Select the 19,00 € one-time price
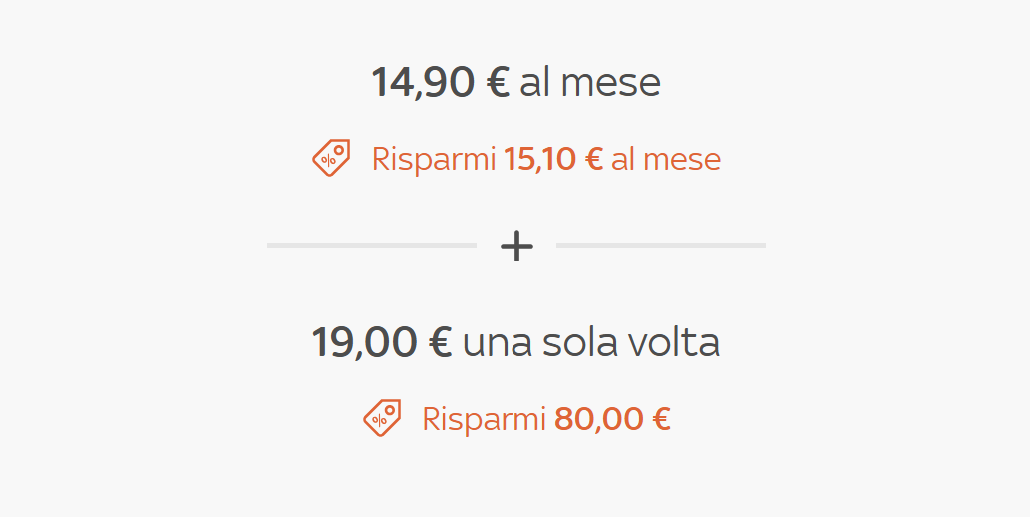This screenshot has width=1030, height=517. click(x=382, y=342)
